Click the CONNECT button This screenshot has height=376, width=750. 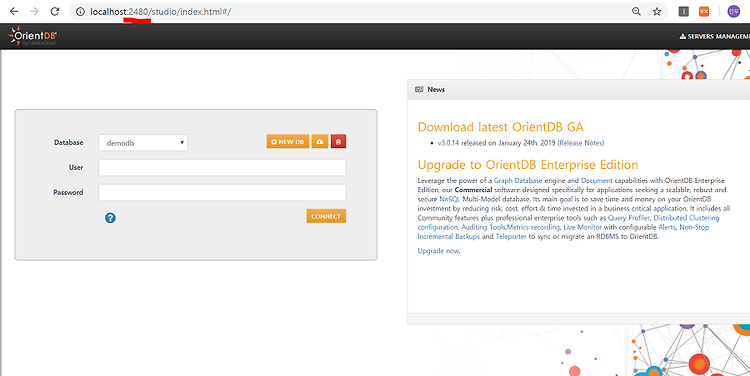[326, 216]
